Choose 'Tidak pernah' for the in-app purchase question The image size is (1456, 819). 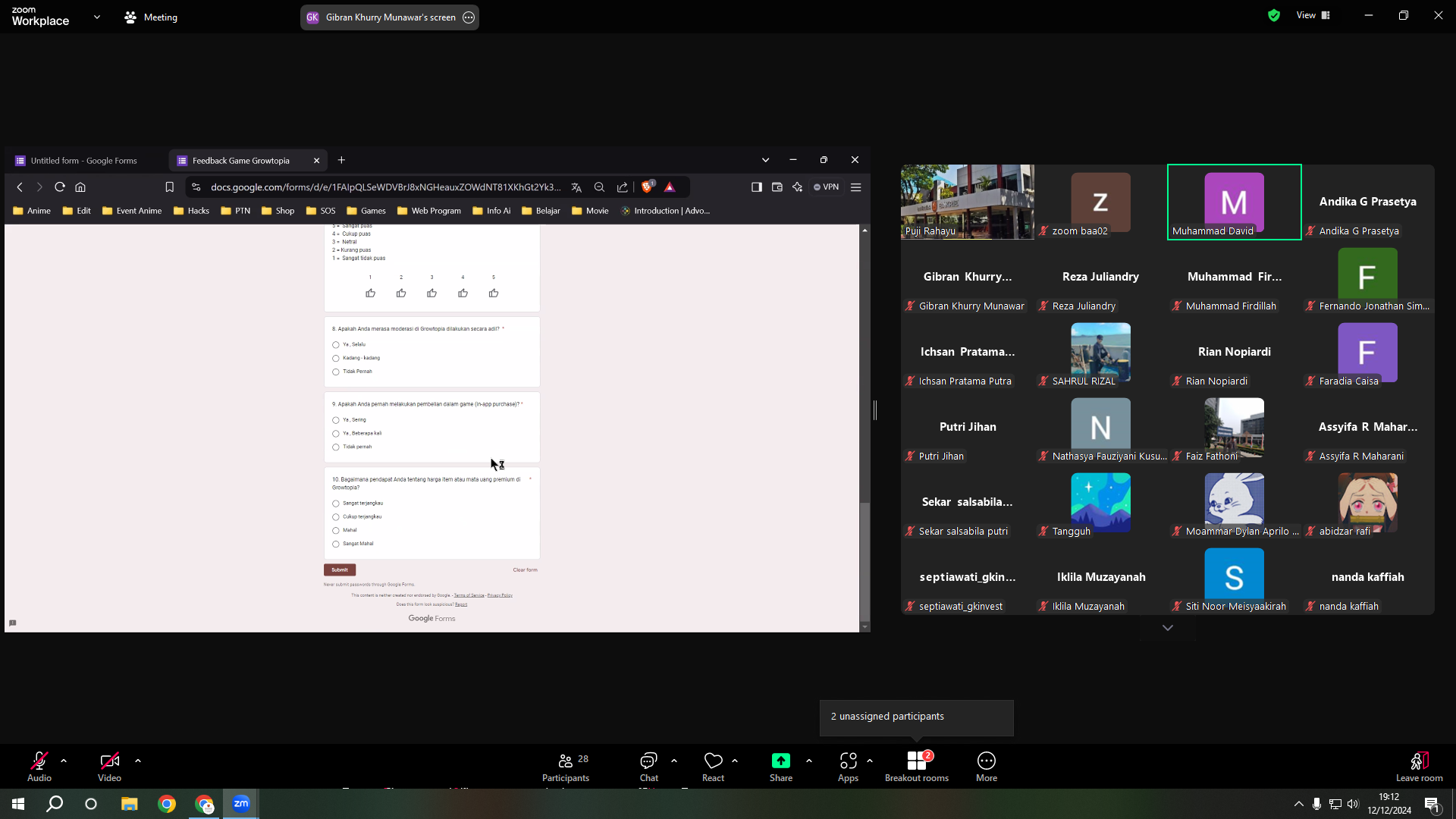coord(336,447)
